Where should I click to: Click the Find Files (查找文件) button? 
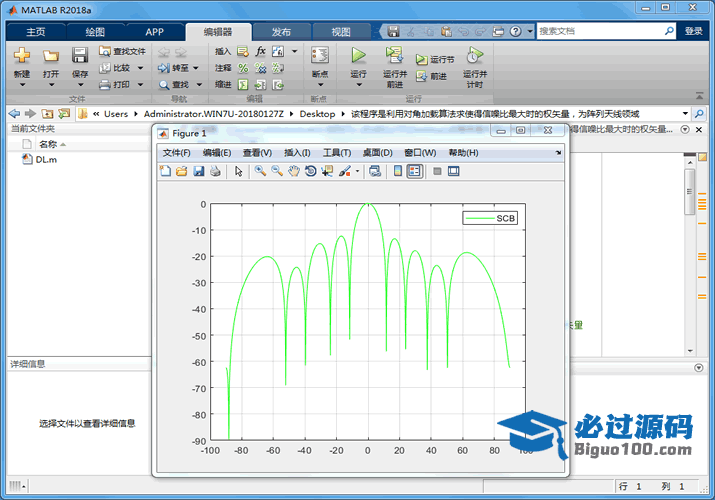tap(122, 51)
